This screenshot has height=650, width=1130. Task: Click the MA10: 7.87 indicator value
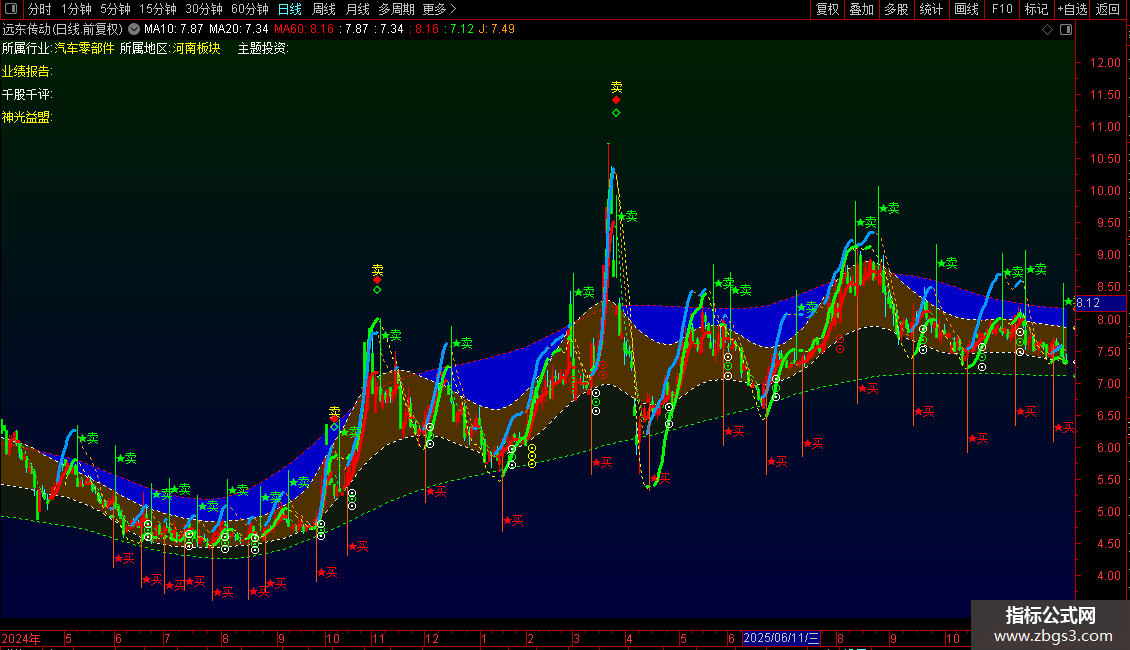click(174, 29)
